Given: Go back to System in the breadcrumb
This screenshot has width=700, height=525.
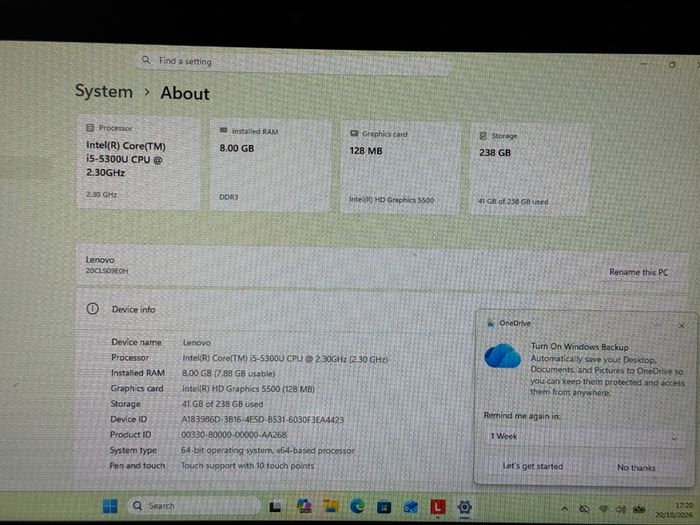Looking at the screenshot, I should pos(104,91).
